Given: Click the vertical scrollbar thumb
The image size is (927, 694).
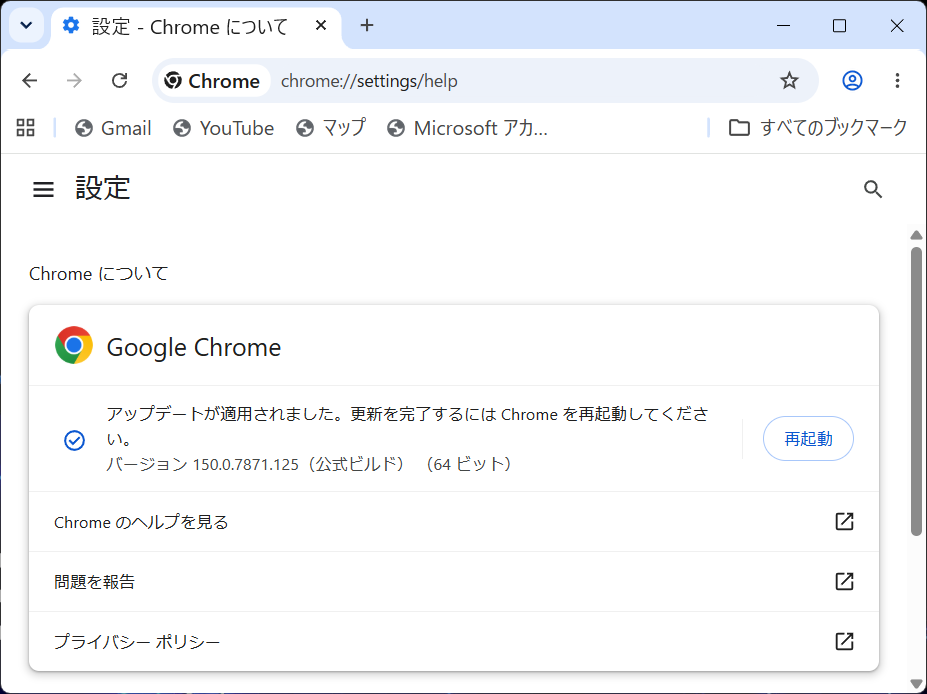Looking at the screenshot, I should click(x=916, y=391).
